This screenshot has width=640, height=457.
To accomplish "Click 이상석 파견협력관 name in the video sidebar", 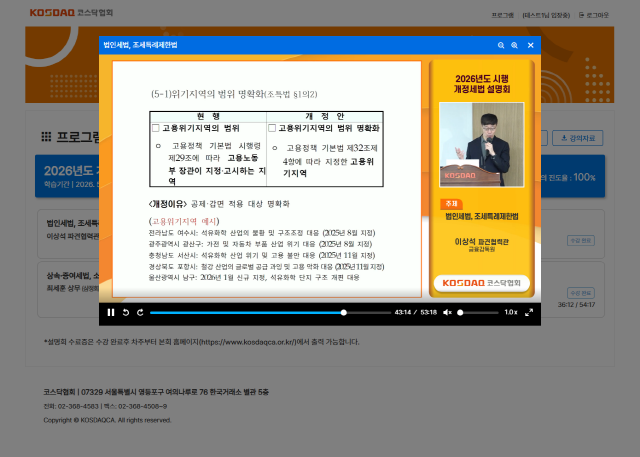I will [482, 242].
